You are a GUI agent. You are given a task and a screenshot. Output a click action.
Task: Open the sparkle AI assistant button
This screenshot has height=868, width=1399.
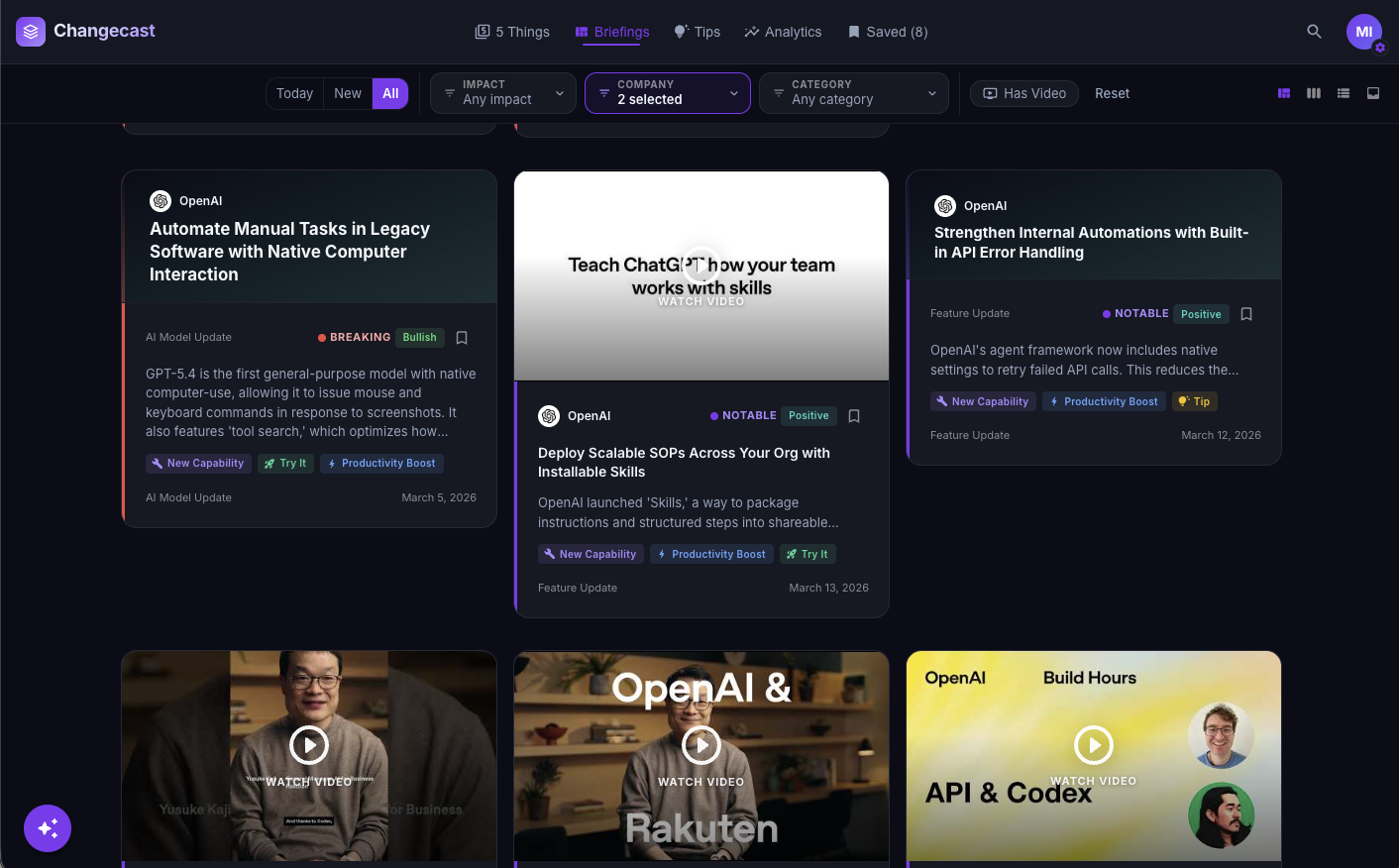pyautogui.click(x=48, y=827)
